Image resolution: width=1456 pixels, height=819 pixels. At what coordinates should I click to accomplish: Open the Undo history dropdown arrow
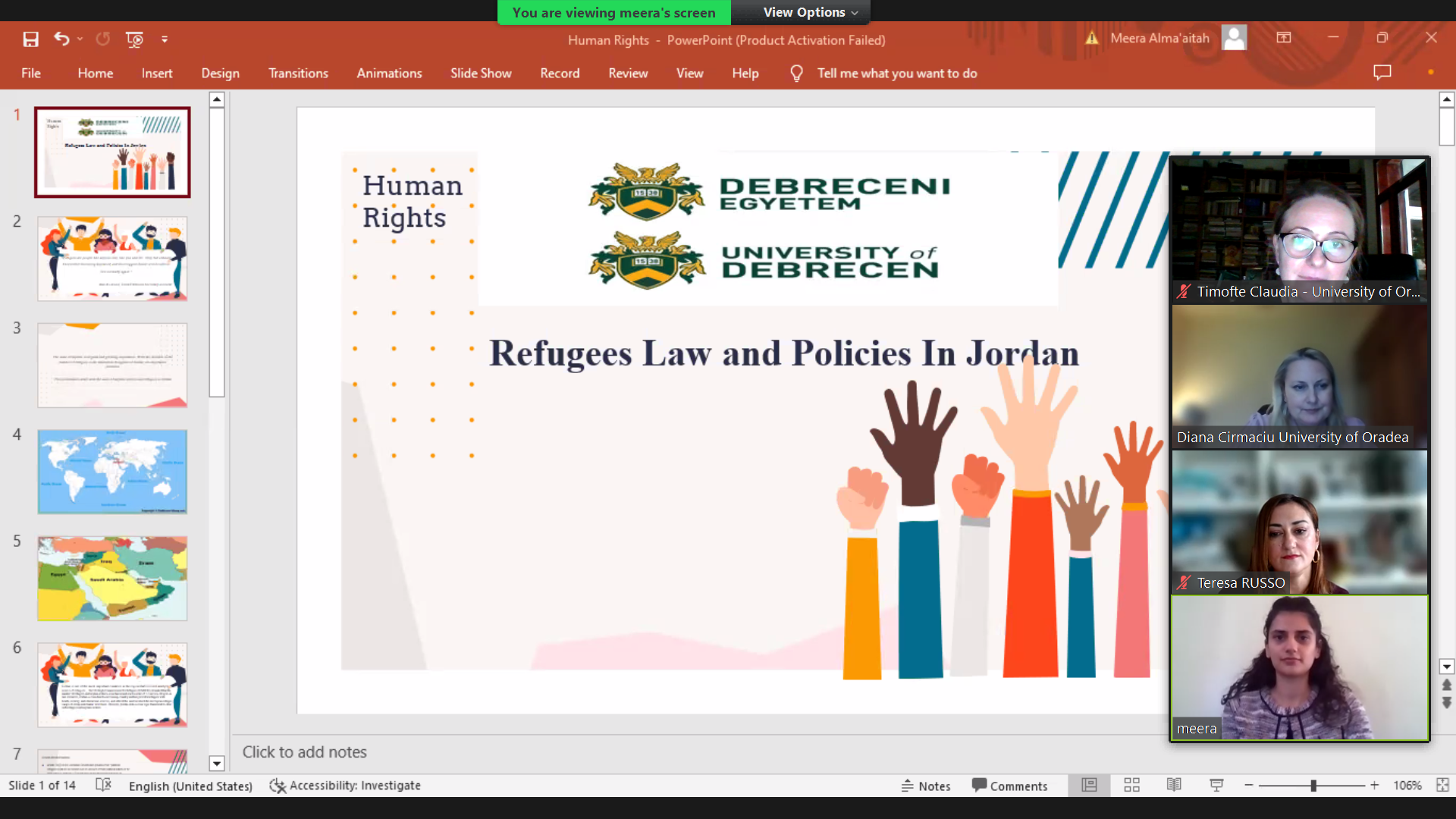pyautogui.click(x=80, y=39)
